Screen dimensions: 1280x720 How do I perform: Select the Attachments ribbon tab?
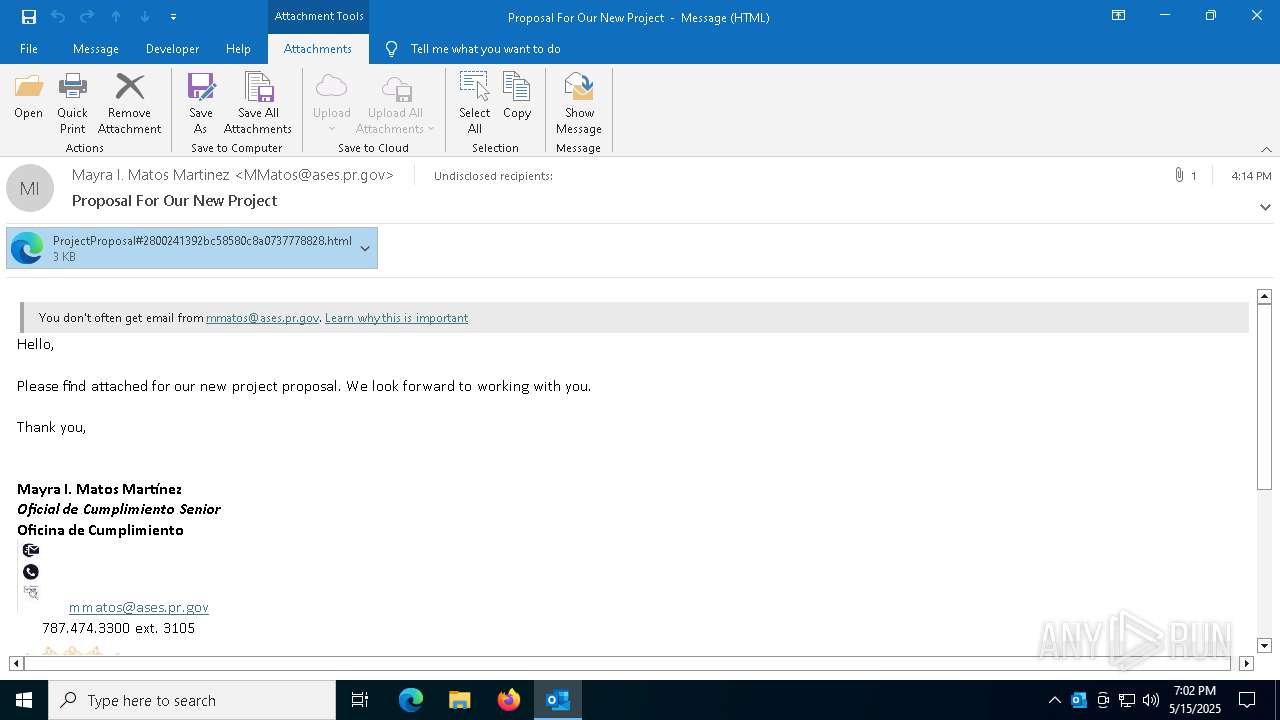pyautogui.click(x=318, y=49)
